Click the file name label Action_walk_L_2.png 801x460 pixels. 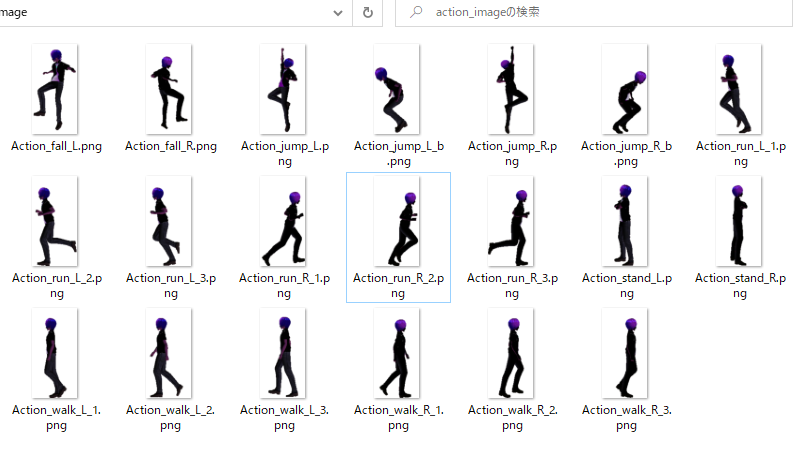(170, 418)
